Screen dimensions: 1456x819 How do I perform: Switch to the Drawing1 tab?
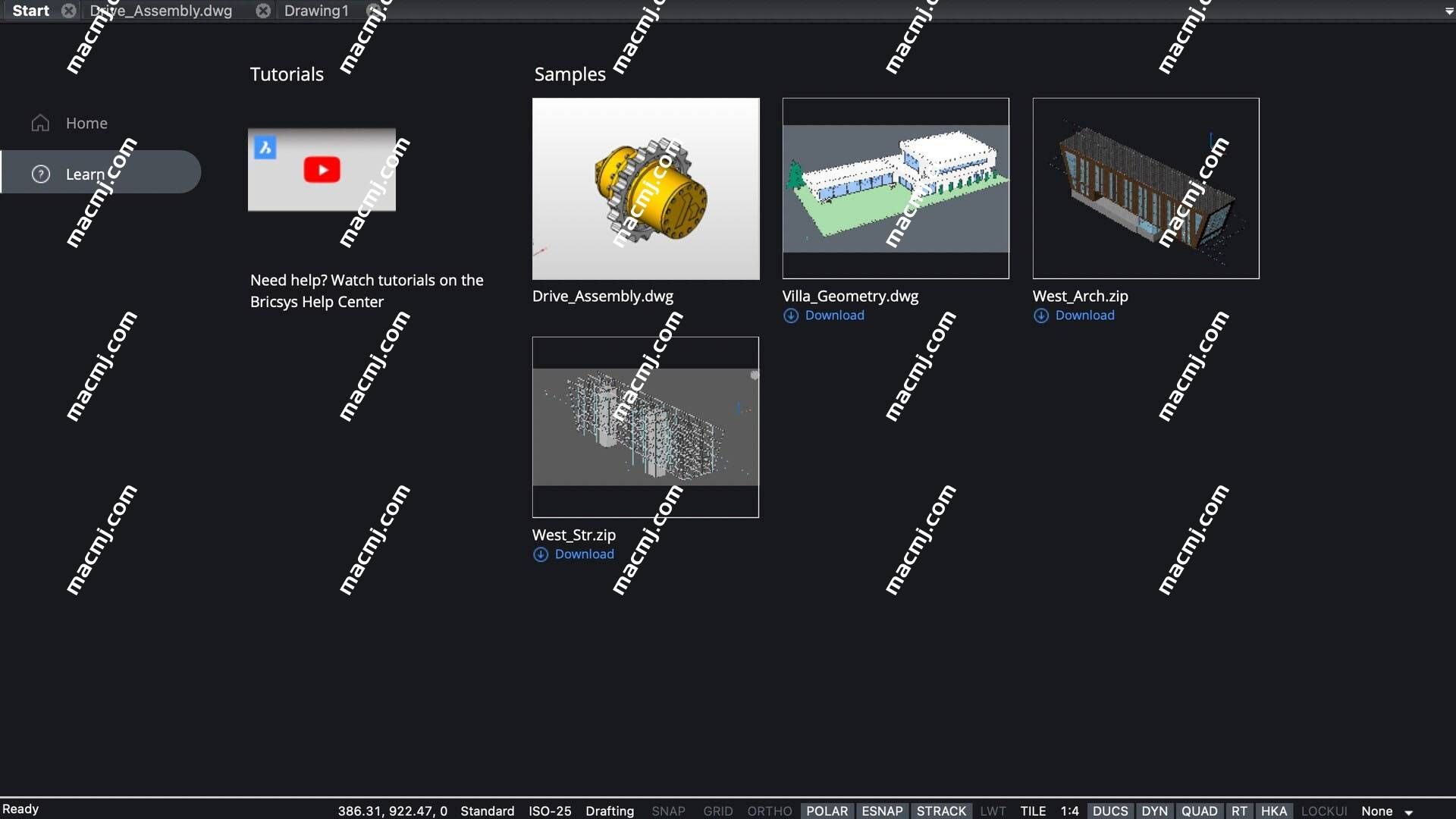316,11
